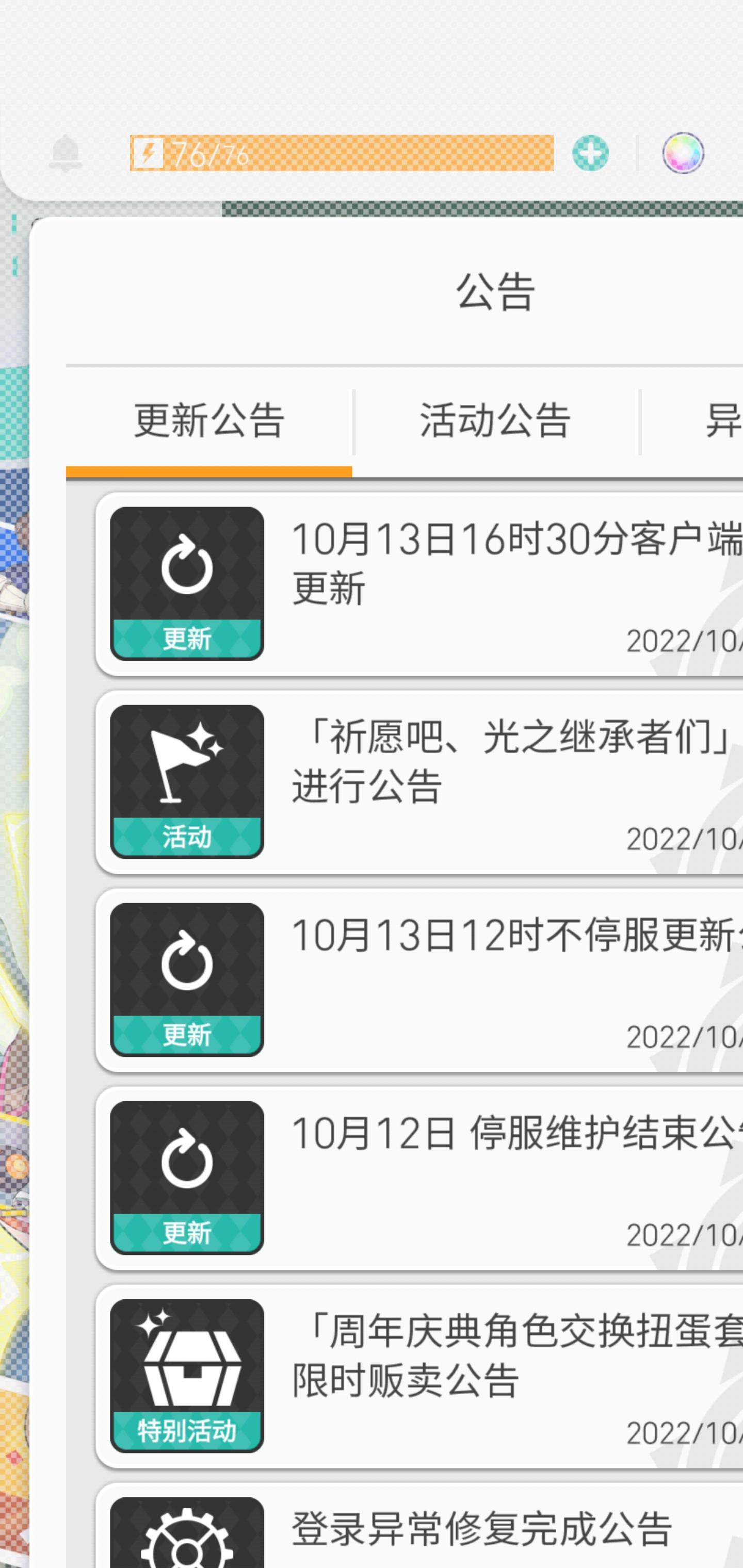This screenshot has width=743, height=1568.
Task: Tap the update icon for 10月13日16时30分 notice
Action: [x=187, y=583]
